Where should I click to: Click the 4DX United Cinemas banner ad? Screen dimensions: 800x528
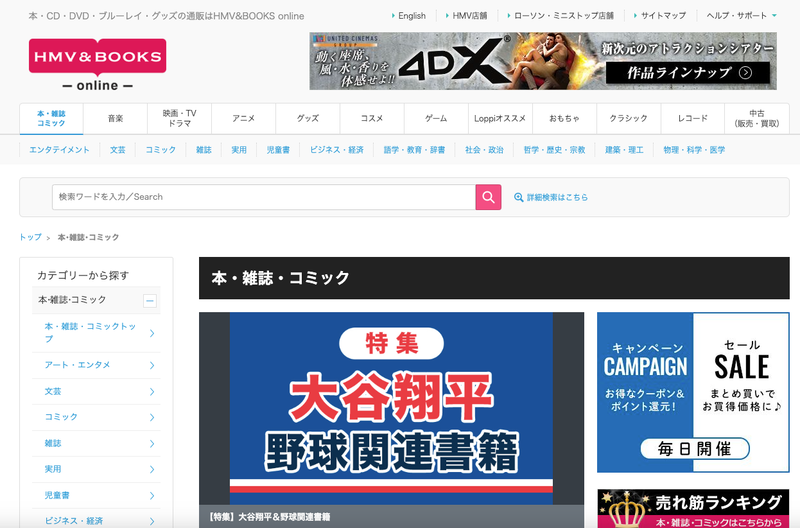click(x=543, y=61)
